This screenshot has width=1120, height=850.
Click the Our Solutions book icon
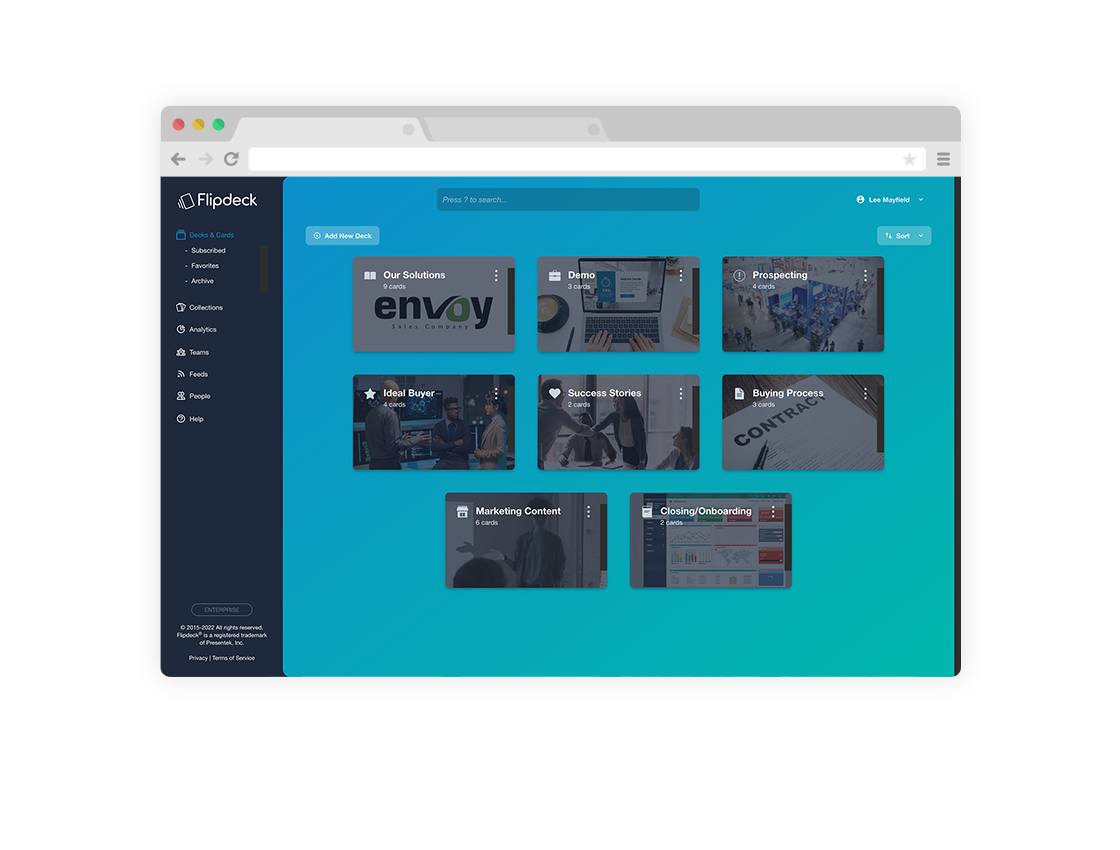click(370, 276)
